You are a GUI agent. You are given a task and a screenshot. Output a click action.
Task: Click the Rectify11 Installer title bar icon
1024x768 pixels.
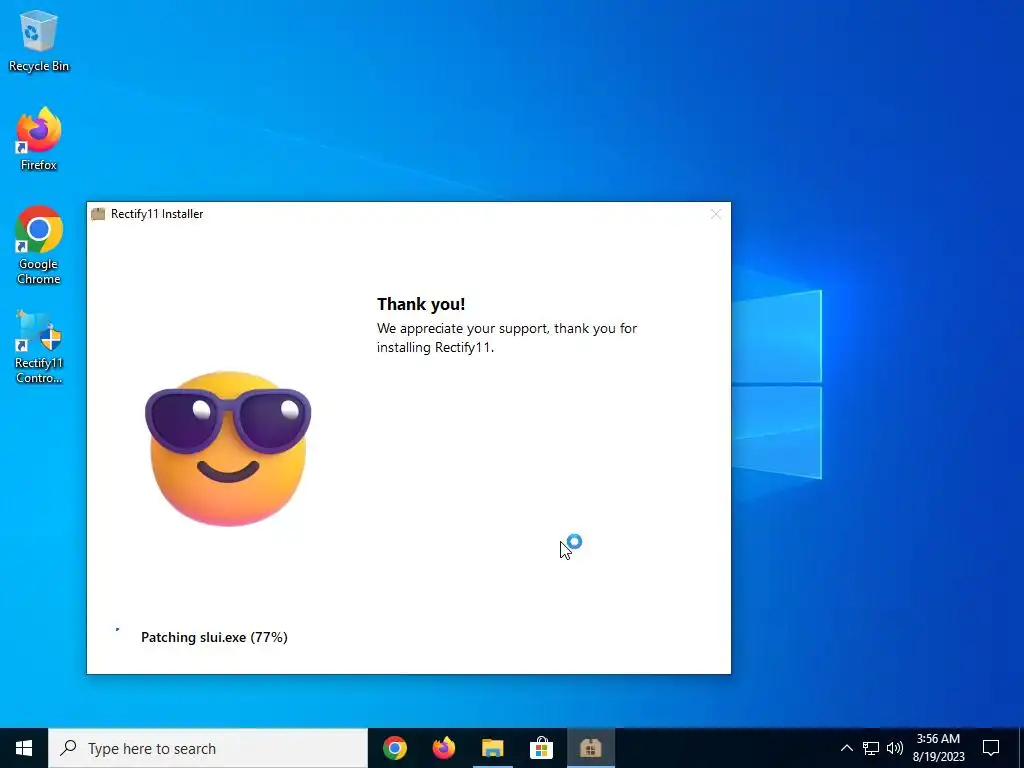(x=98, y=214)
